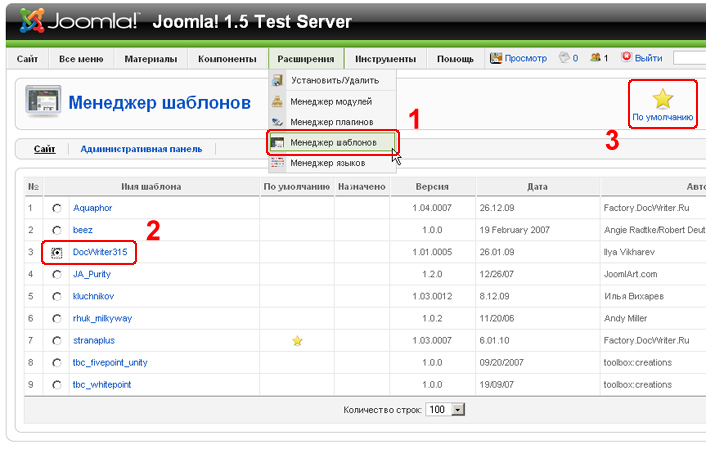706x449 pixels.
Task: Click version 1.04.0007 in Aquaphor row
Action: (x=432, y=208)
